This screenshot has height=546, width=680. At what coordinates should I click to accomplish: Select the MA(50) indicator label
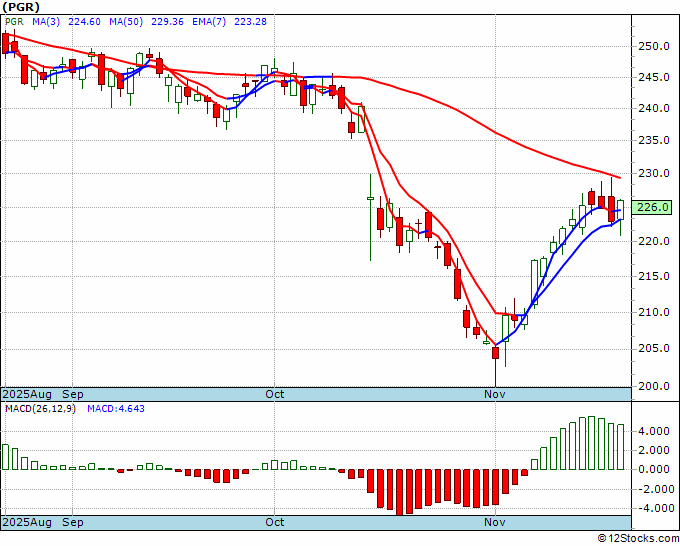click(x=126, y=22)
